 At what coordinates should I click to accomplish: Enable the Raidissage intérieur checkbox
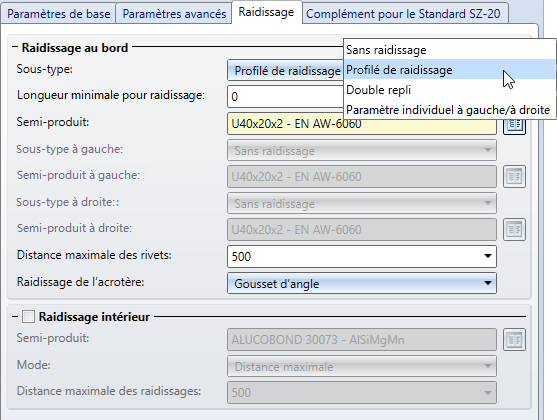point(28,317)
